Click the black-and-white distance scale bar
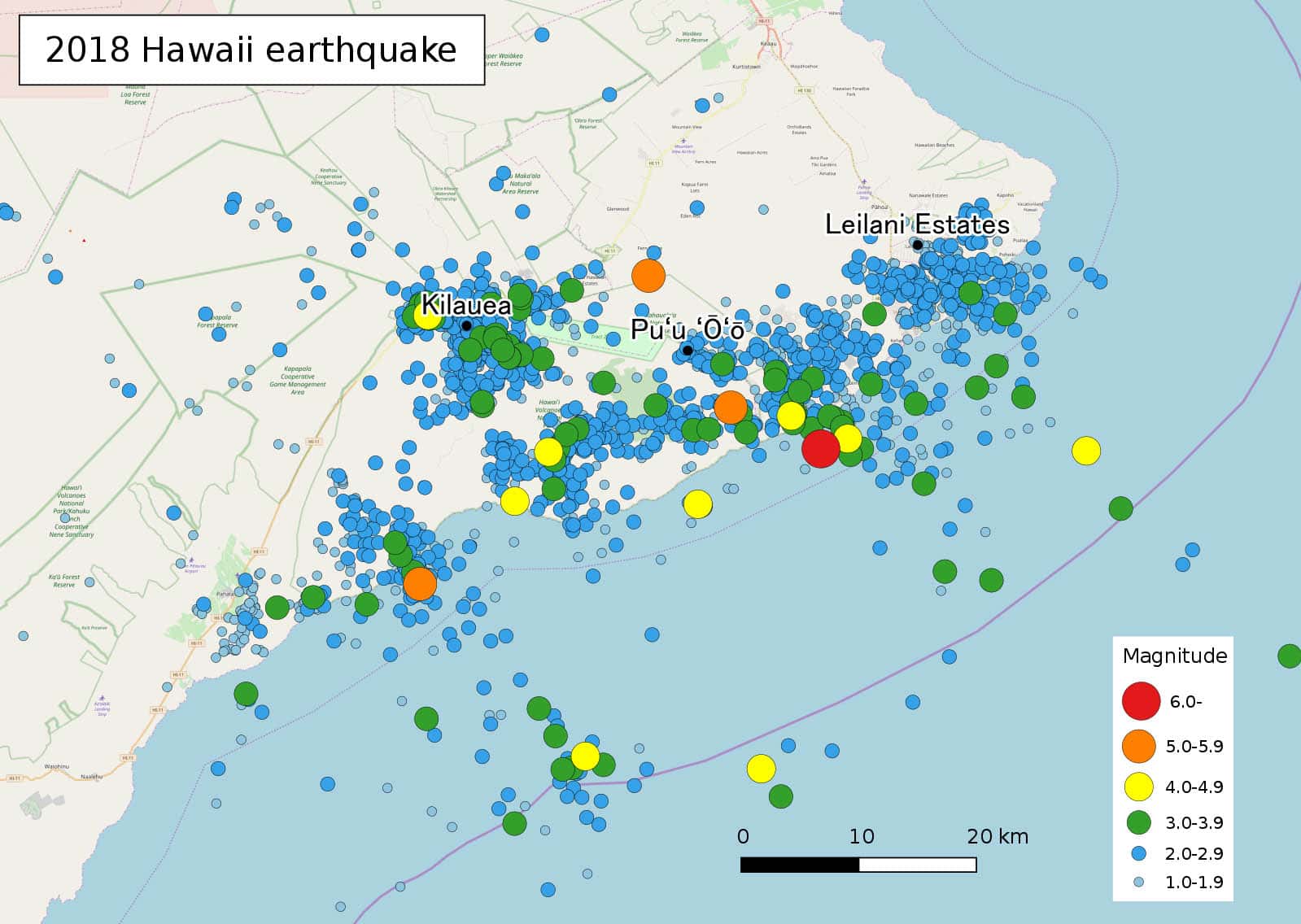Image resolution: width=1301 pixels, height=924 pixels. point(858,865)
